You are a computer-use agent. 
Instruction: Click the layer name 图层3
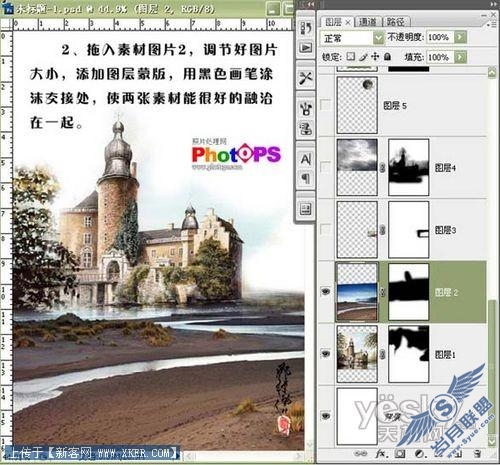445,230
